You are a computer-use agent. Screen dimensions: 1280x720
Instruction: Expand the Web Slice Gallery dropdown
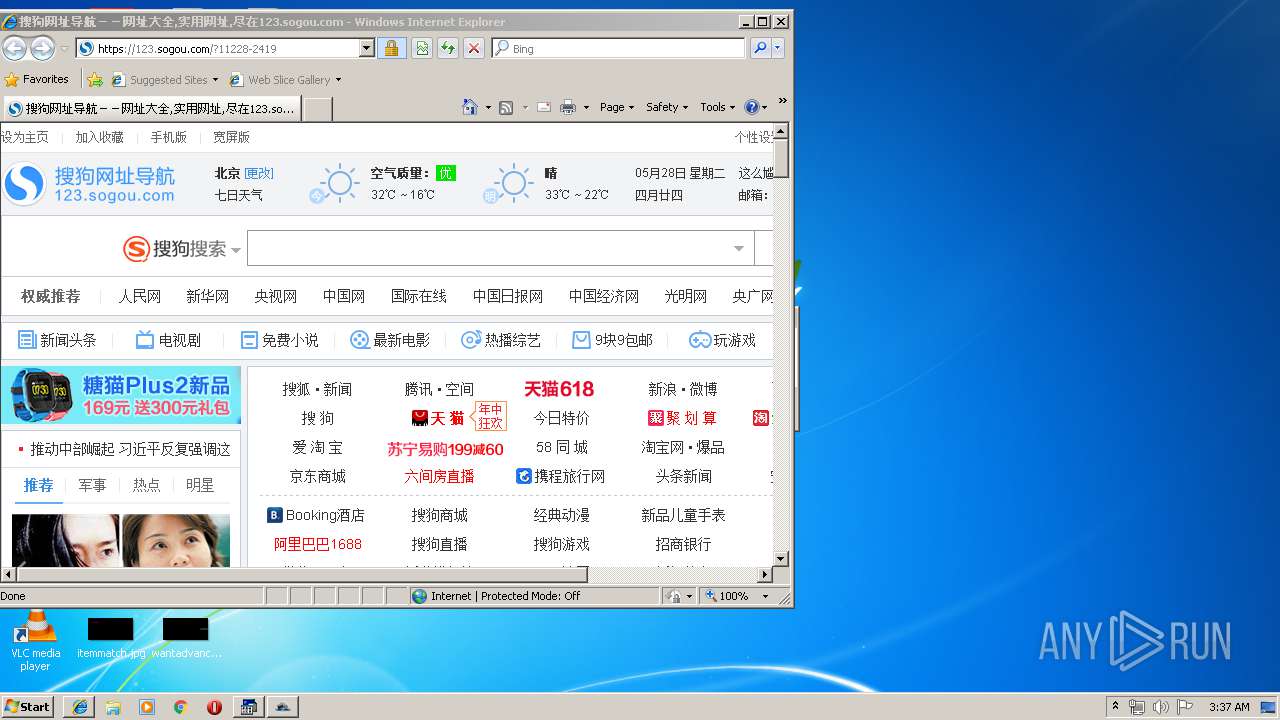click(x=338, y=80)
